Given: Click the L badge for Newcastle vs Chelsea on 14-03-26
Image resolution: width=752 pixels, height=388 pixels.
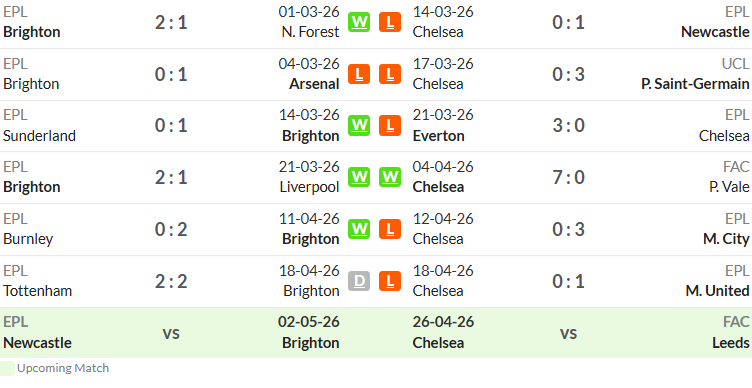Looking at the screenshot, I should [x=390, y=22].
